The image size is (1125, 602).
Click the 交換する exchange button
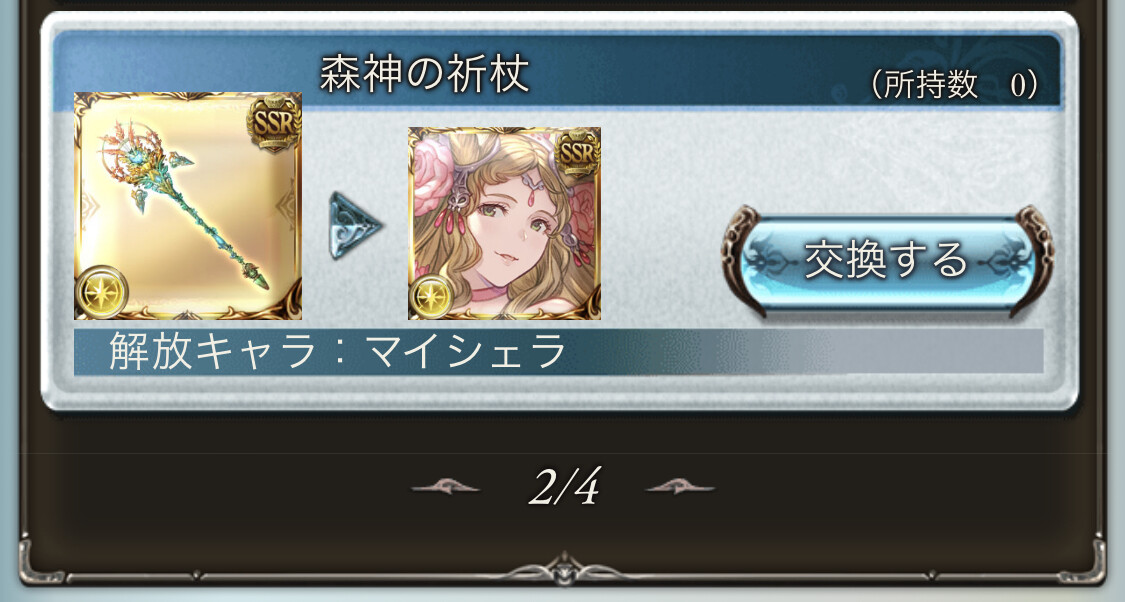[888, 260]
